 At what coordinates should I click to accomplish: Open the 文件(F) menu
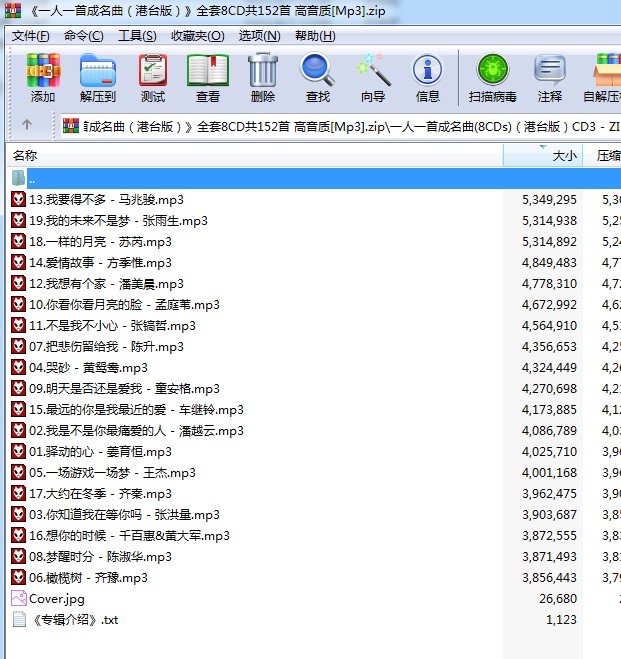click(x=31, y=36)
